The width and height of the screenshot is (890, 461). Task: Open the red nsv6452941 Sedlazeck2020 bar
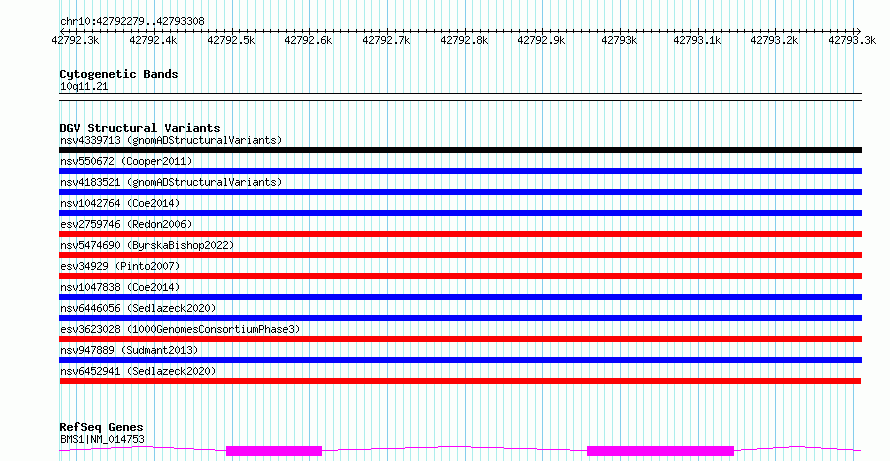tap(460, 381)
